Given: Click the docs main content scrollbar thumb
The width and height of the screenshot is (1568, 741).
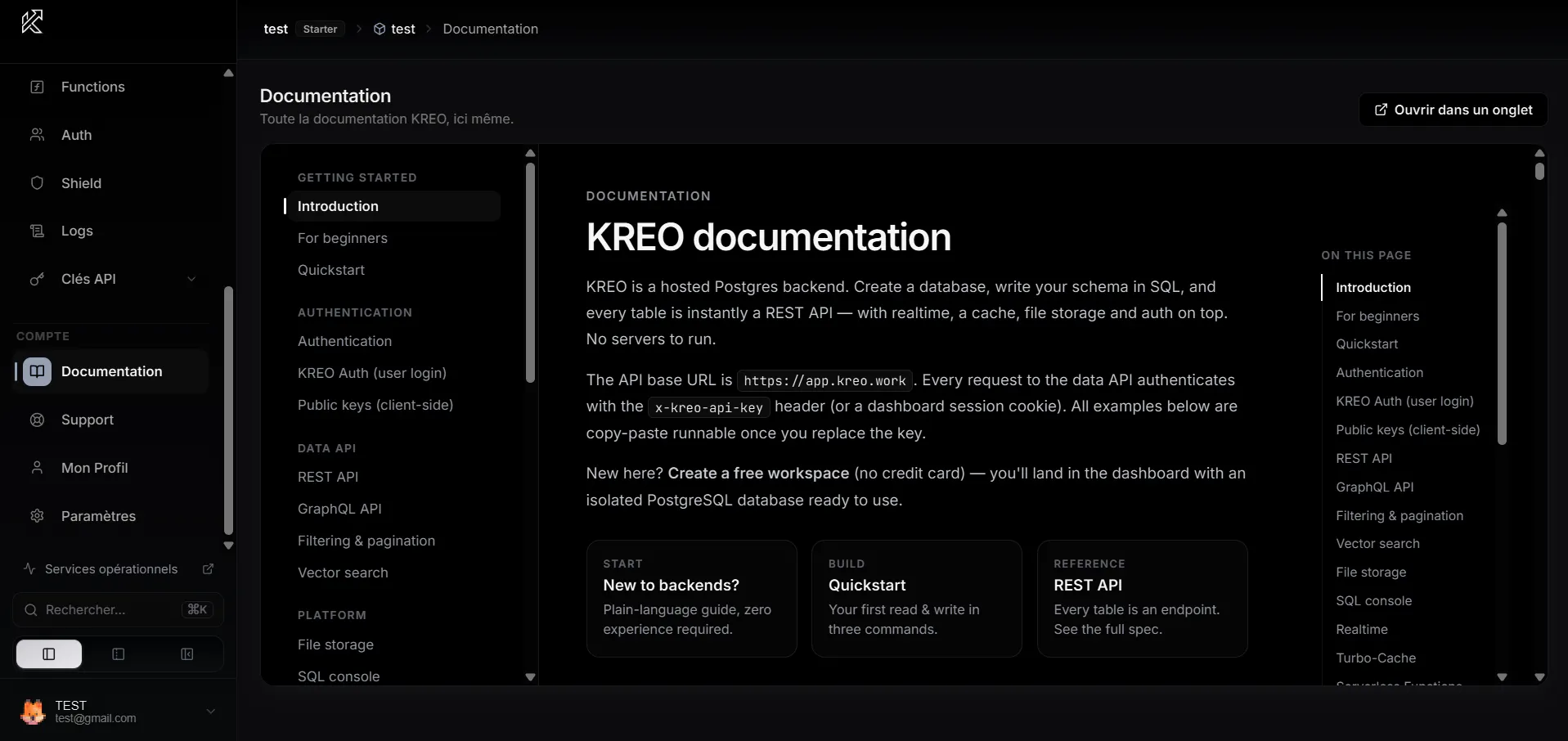Looking at the screenshot, I should [1539, 171].
